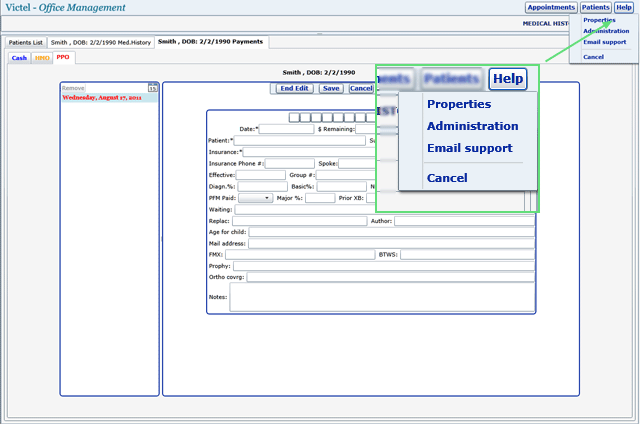Open the Appointments menu button
640x424 pixels.
click(551, 7)
